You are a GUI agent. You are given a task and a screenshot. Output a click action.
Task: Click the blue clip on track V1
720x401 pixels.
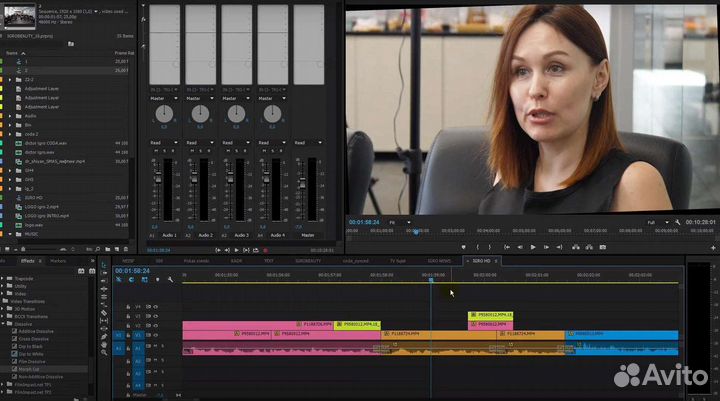pos(620,336)
